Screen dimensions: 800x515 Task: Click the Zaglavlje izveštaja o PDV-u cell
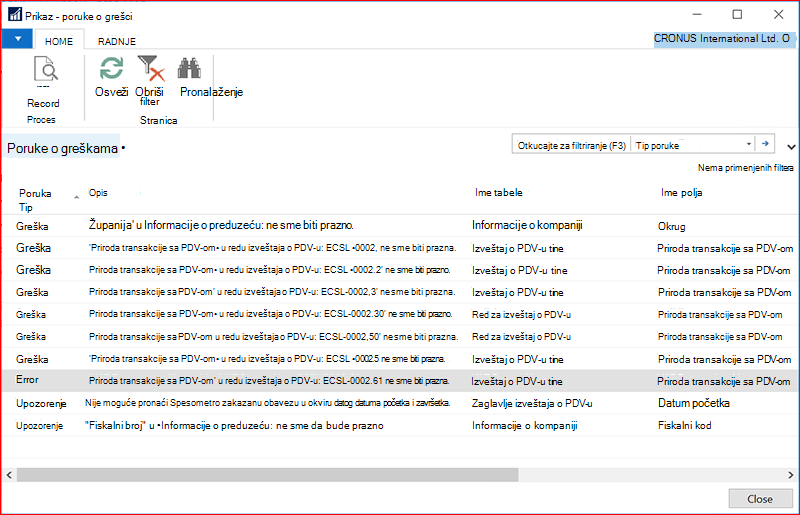(x=532, y=403)
